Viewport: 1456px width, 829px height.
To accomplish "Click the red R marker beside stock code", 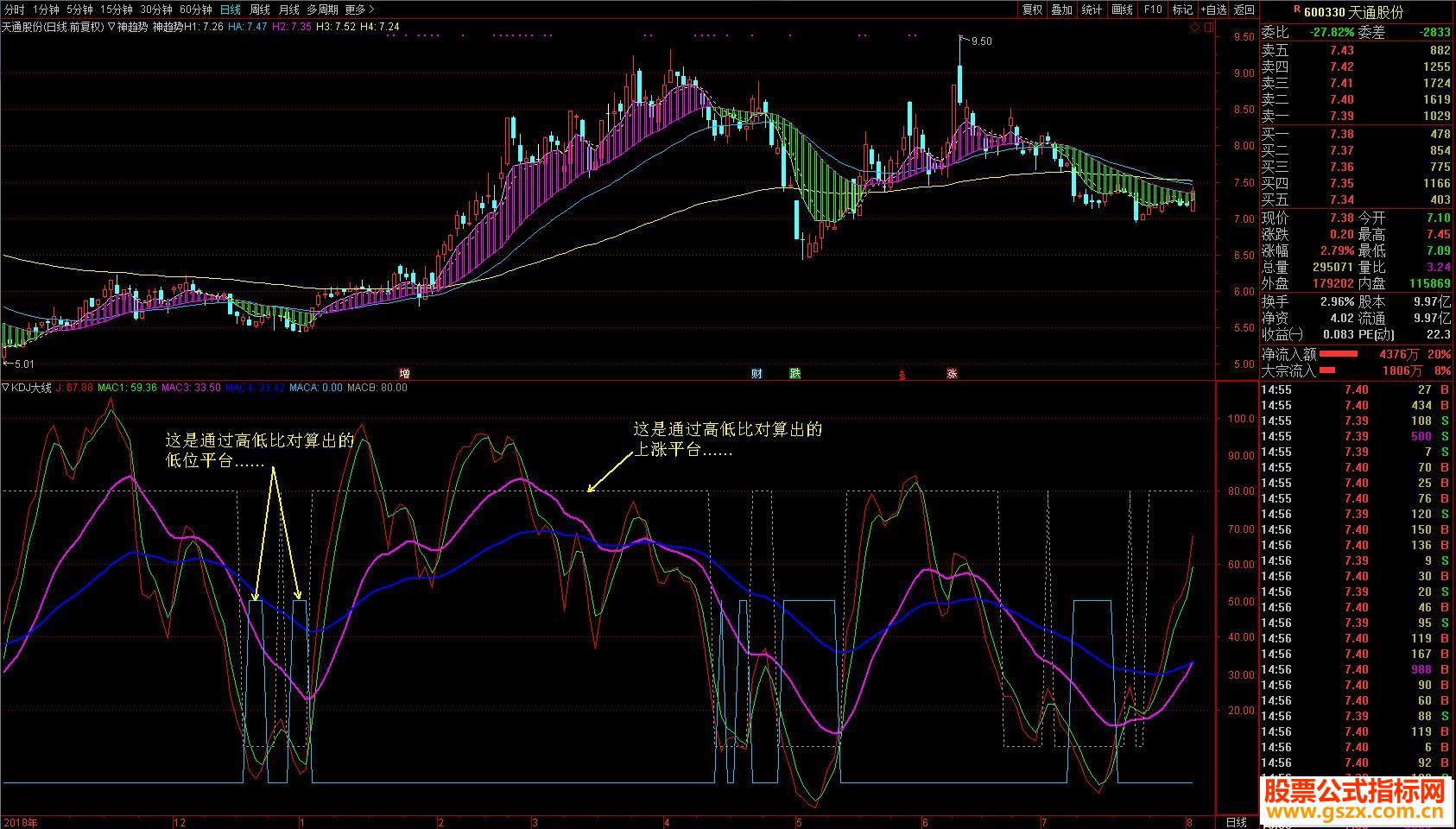I will pyautogui.click(x=1295, y=9).
